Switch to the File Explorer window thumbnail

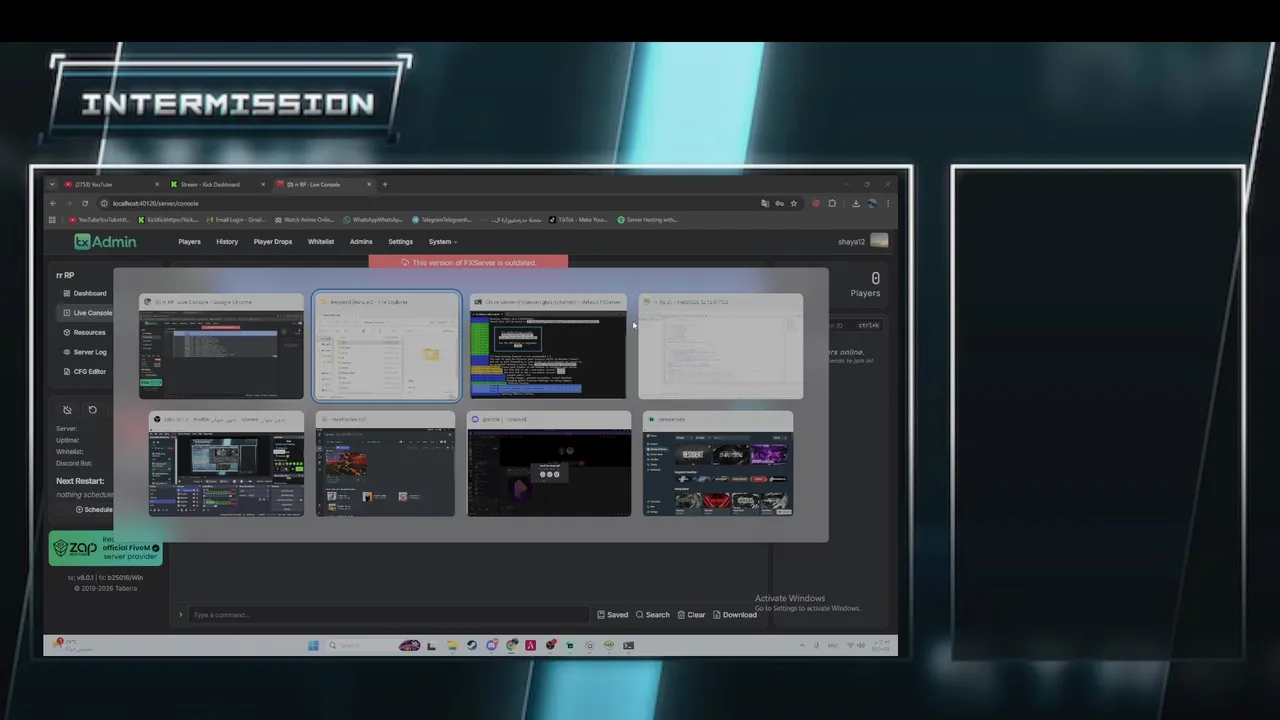pyautogui.click(x=386, y=347)
